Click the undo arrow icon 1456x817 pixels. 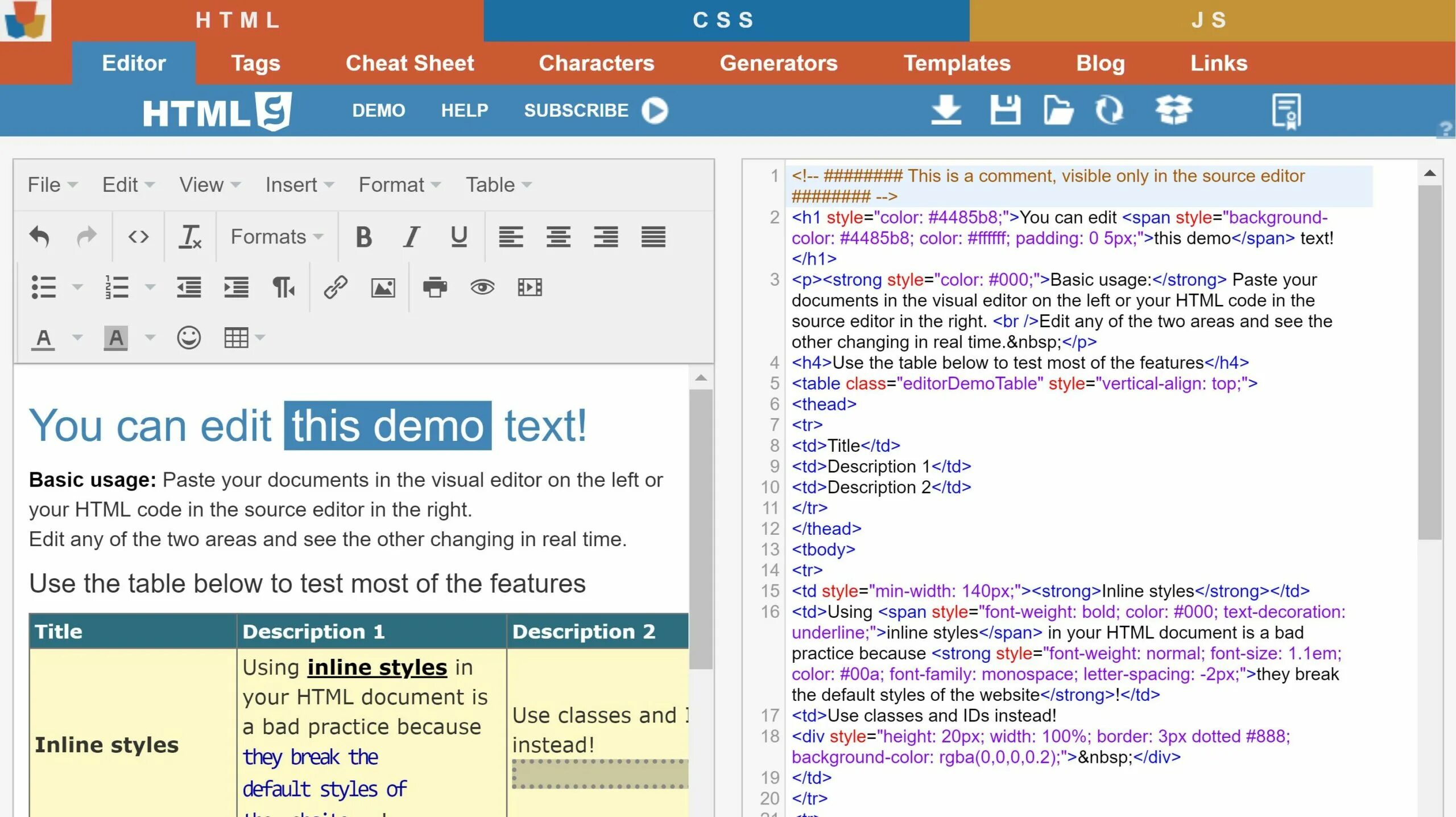coord(39,237)
